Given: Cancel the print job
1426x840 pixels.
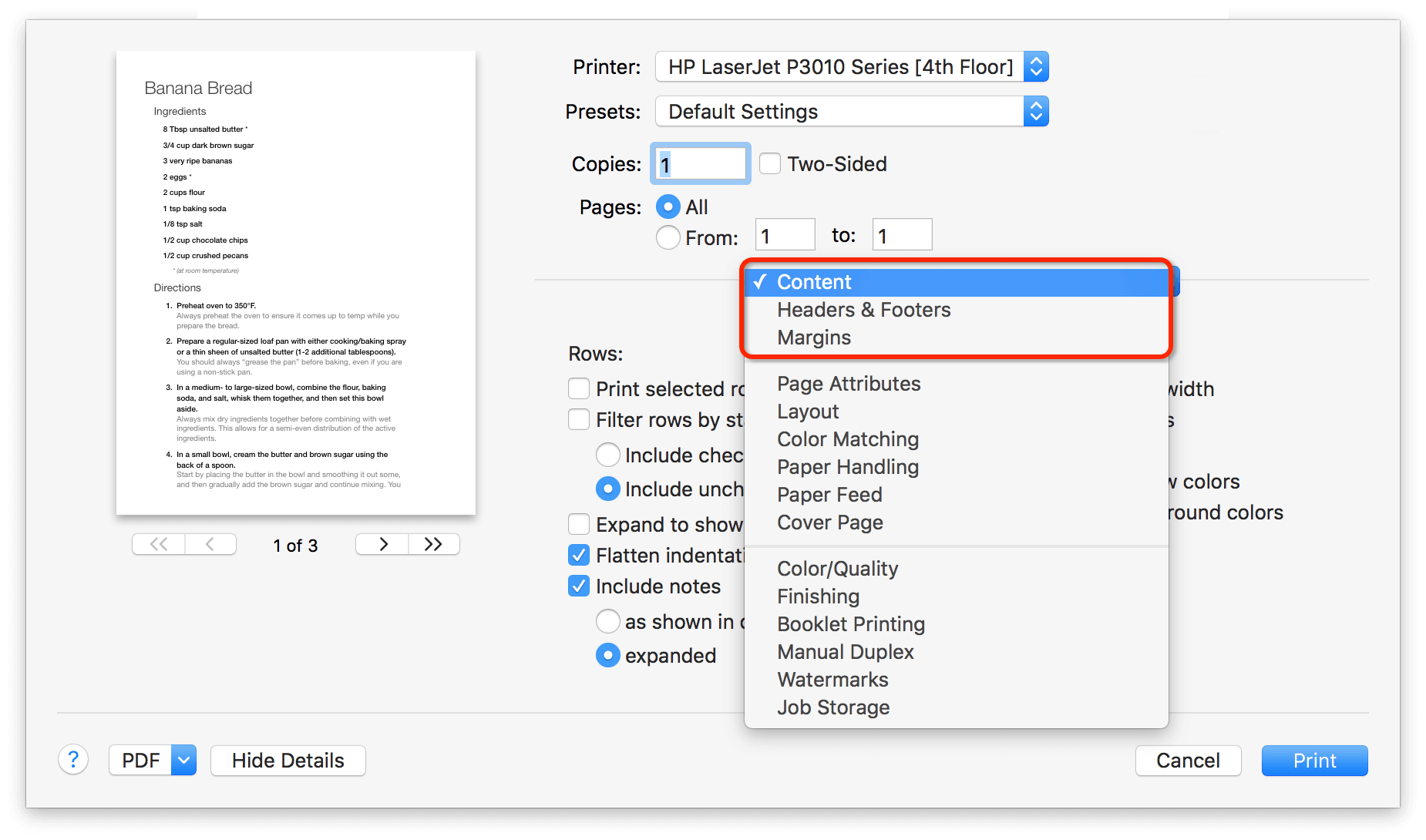Looking at the screenshot, I should coord(1187,760).
